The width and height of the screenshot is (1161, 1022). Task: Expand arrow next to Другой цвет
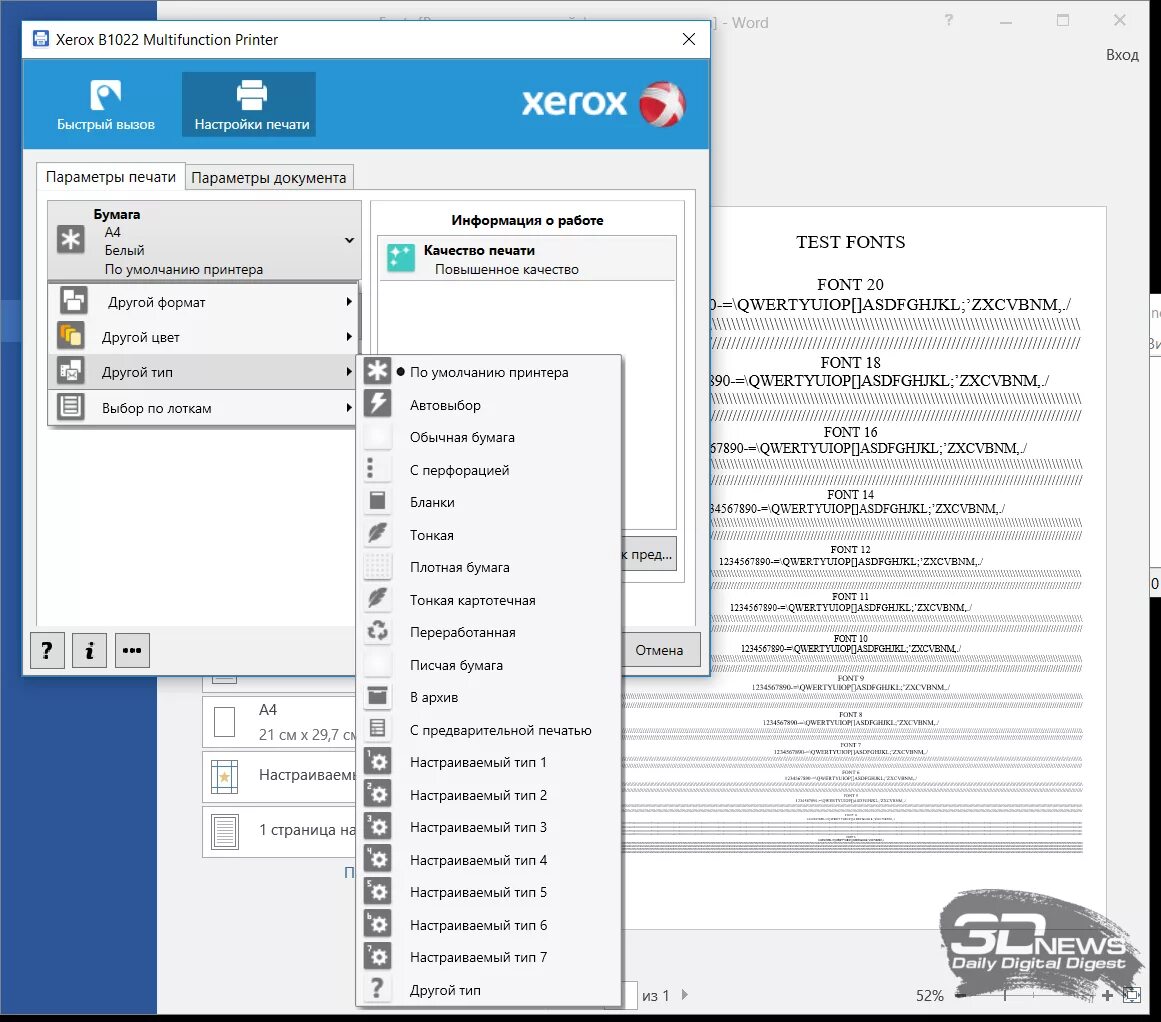(x=349, y=337)
